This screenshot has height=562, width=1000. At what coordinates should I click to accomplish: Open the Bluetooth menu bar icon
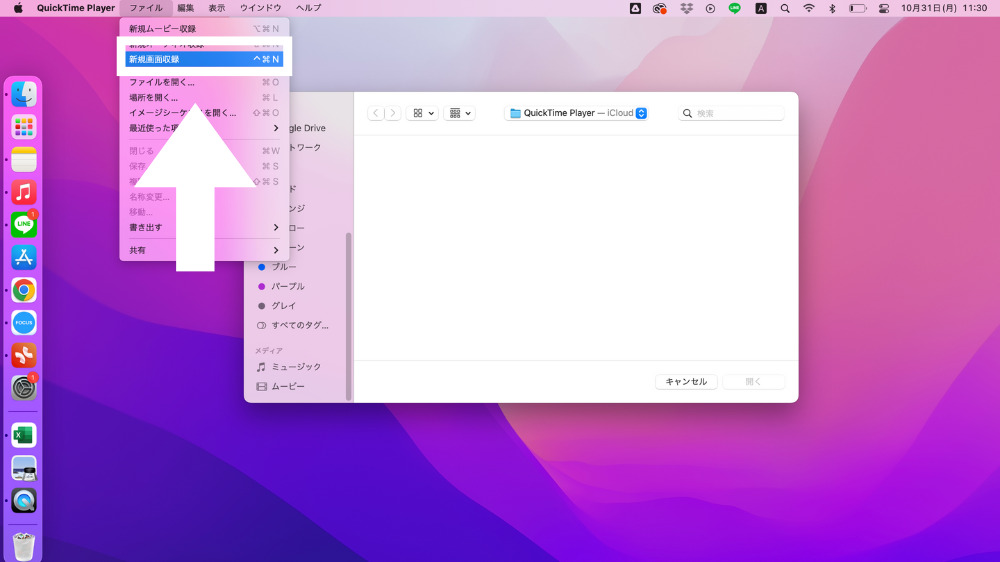[x=832, y=8]
